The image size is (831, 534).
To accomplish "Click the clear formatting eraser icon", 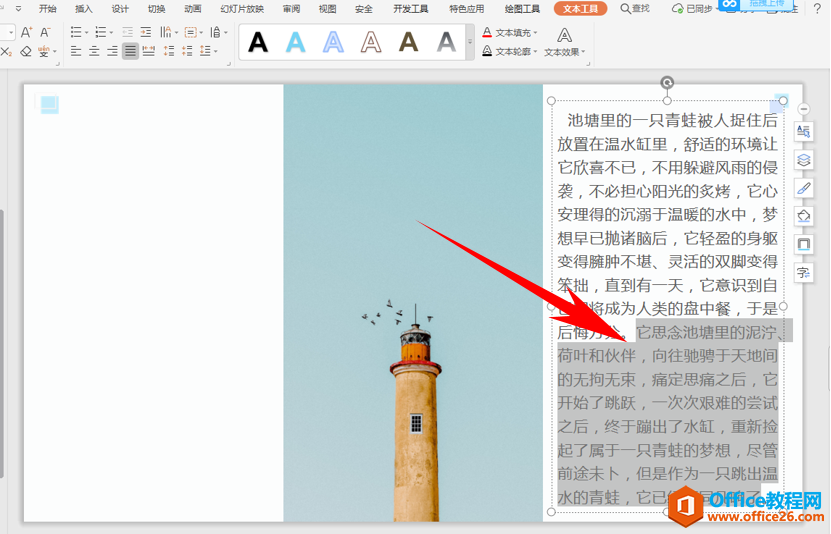I will (26, 51).
